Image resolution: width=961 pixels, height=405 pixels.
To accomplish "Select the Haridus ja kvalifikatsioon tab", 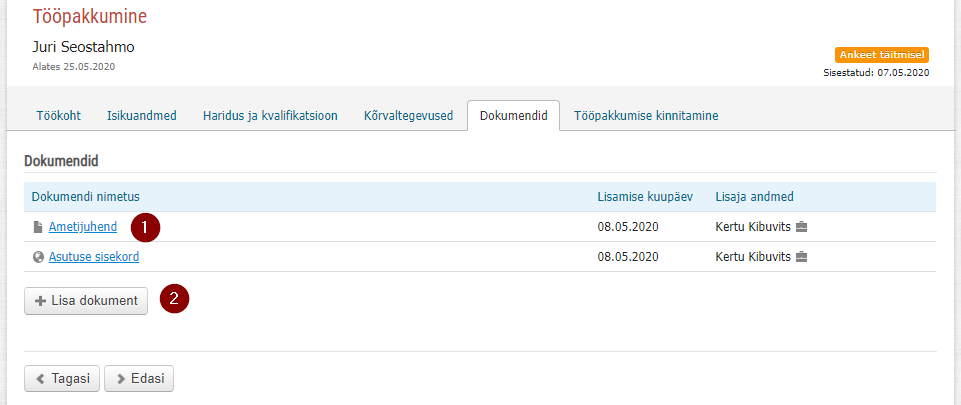I will 270,116.
